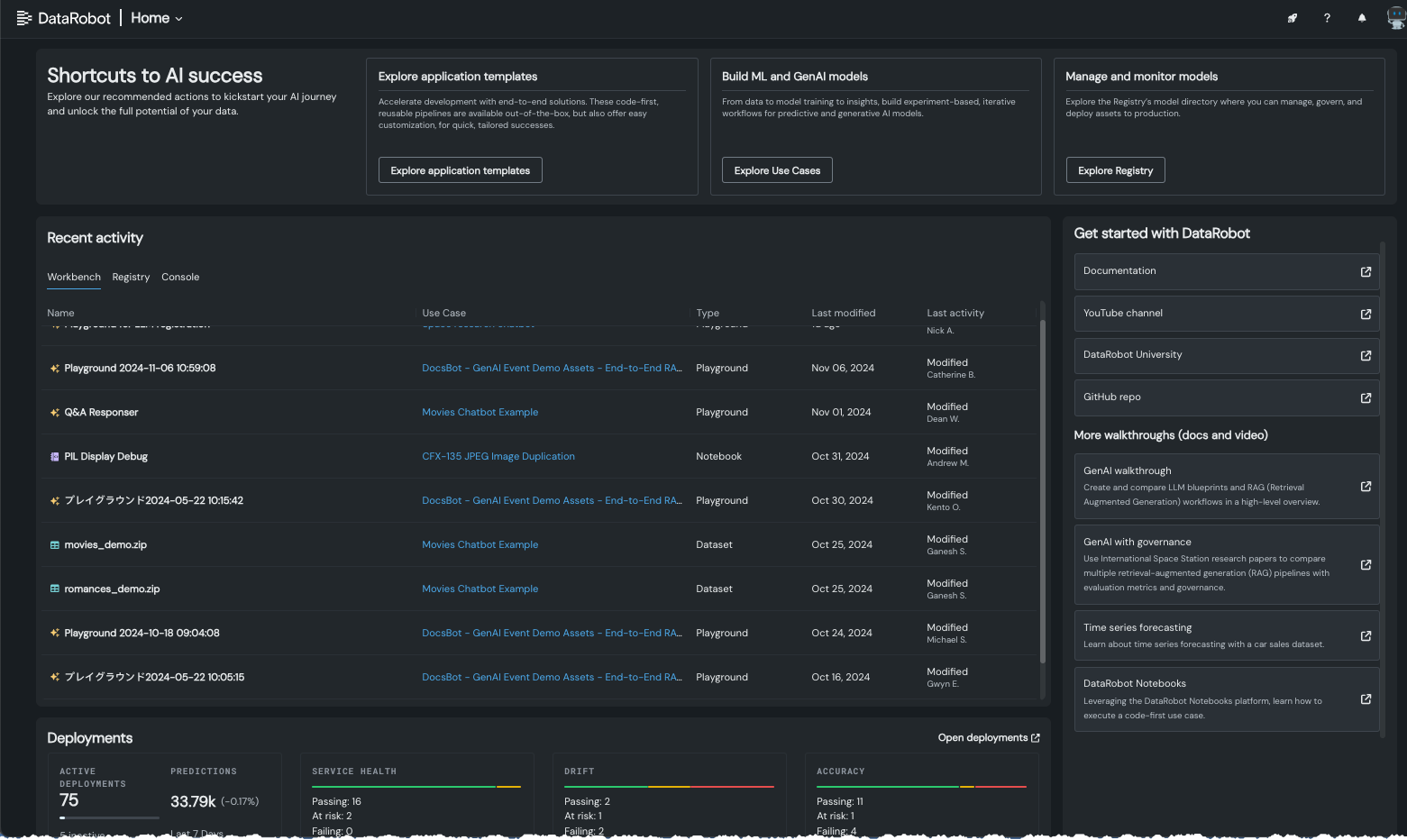Click notebook icon beside PIL Display Debug
This screenshot has width=1407, height=840.
pos(55,457)
